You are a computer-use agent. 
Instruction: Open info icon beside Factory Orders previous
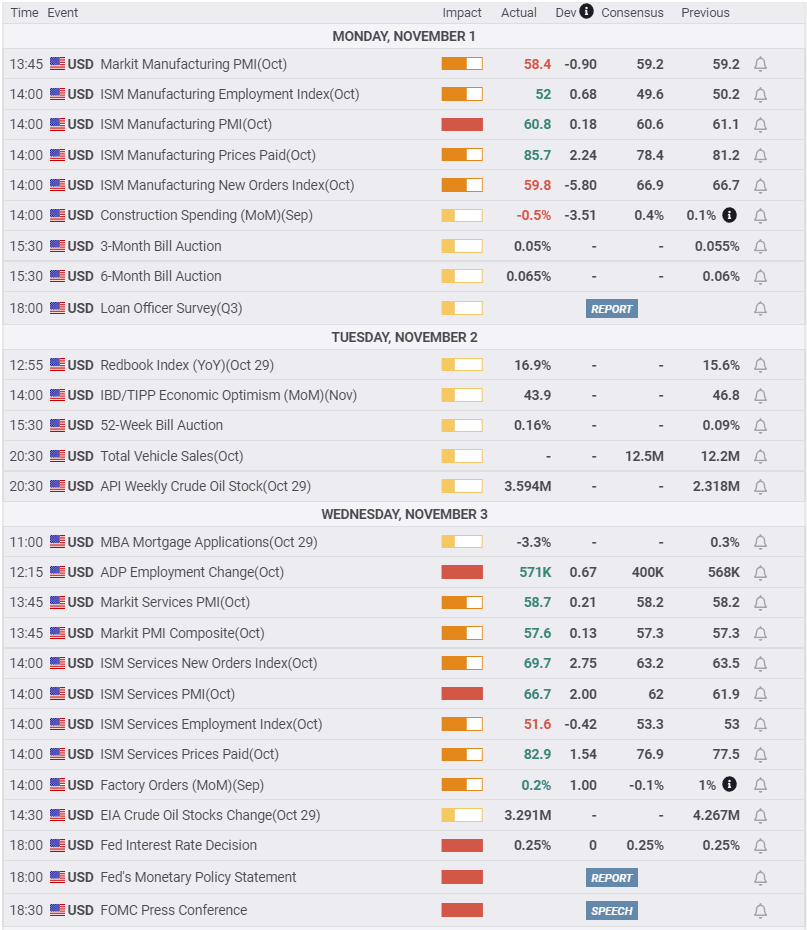(730, 784)
